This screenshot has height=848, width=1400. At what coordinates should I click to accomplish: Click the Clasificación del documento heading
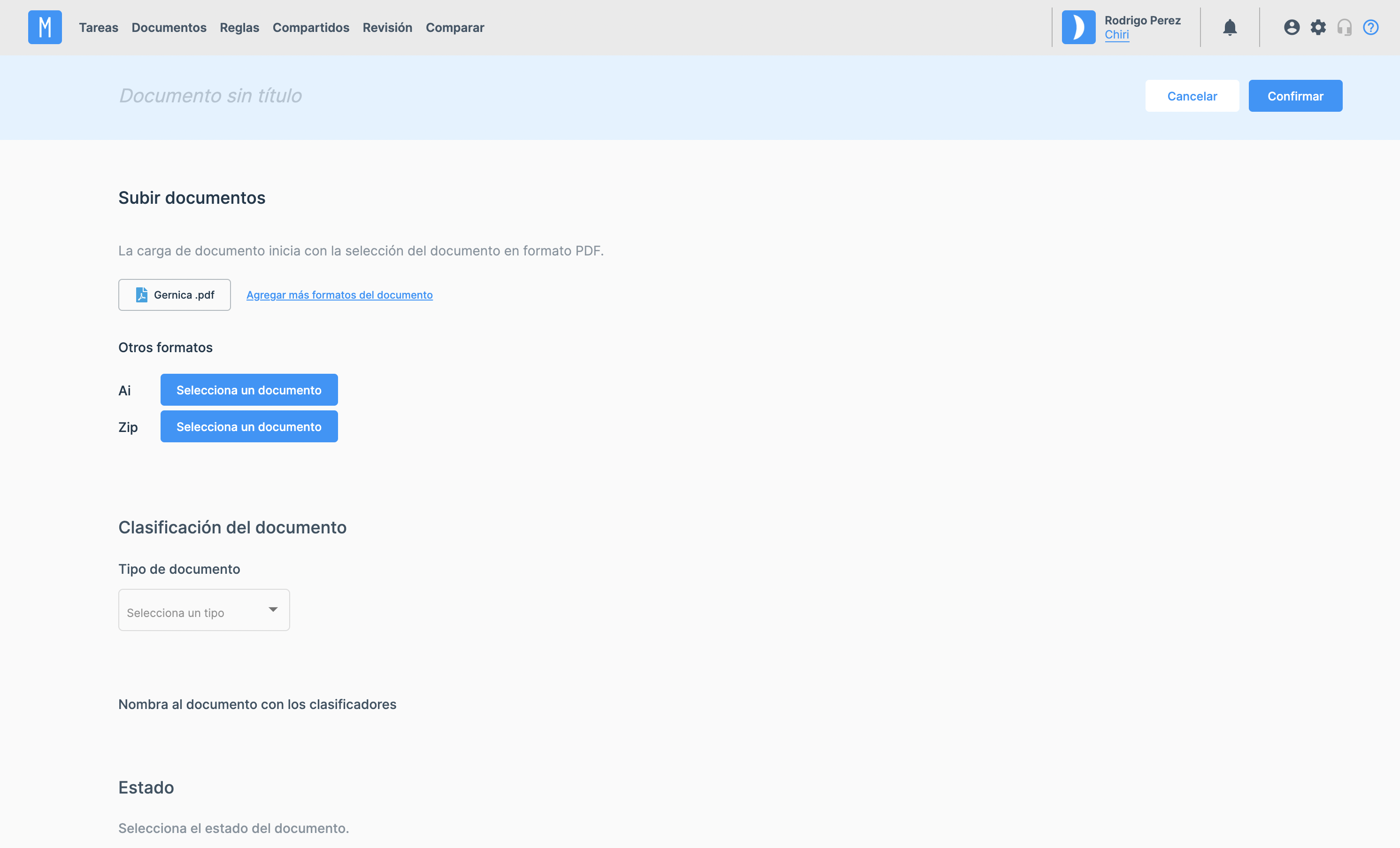pyautogui.click(x=232, y=527)
